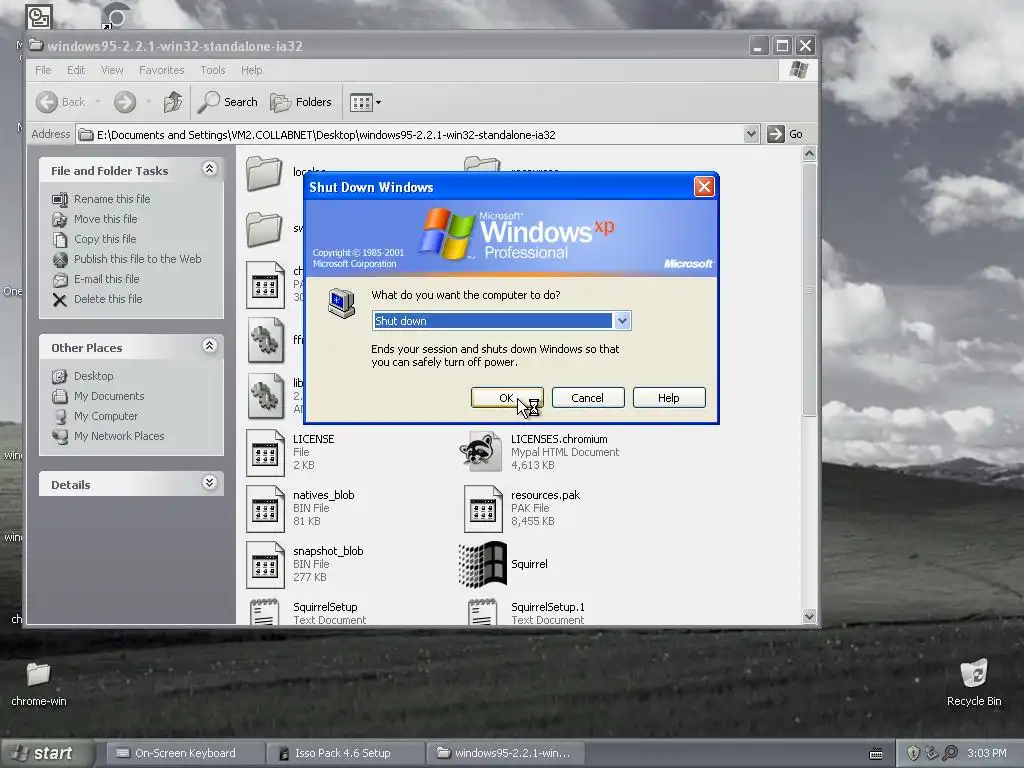The height and width of the screenshot is (768, 1024).
Task: Select the SquirrelSetup text document icon
Action: pyautogui.click(x=264, y=612)
